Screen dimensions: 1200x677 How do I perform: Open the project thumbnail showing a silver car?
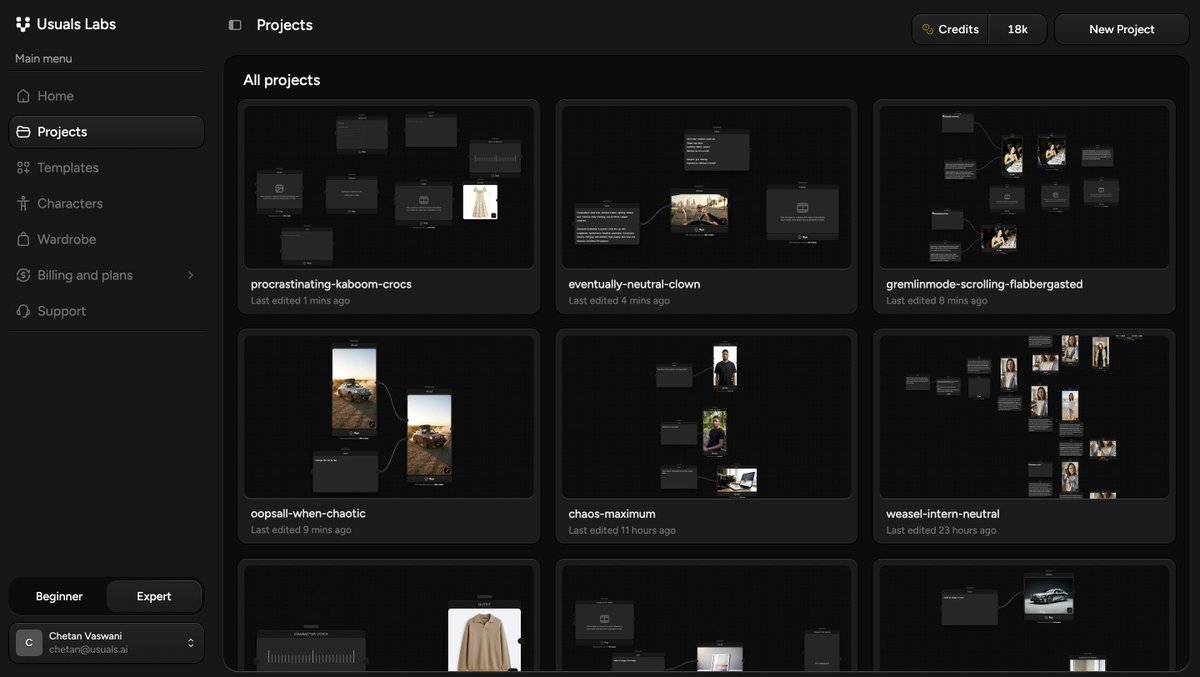click(1024, 618)
